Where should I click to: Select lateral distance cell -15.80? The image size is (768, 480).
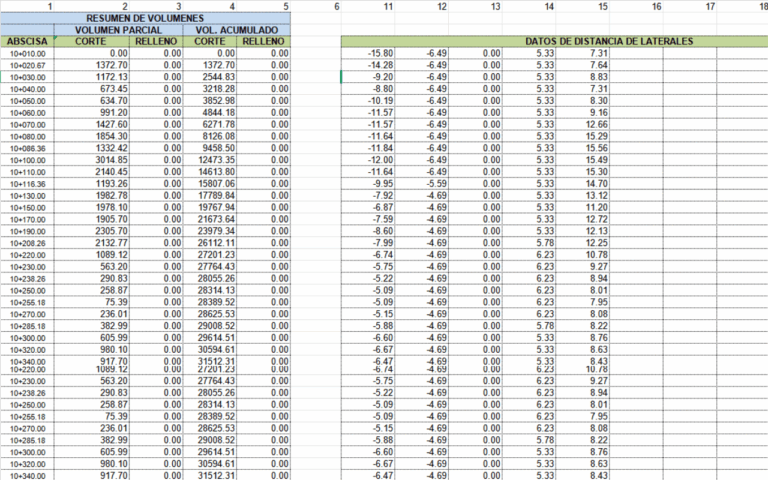pos(368,53)
